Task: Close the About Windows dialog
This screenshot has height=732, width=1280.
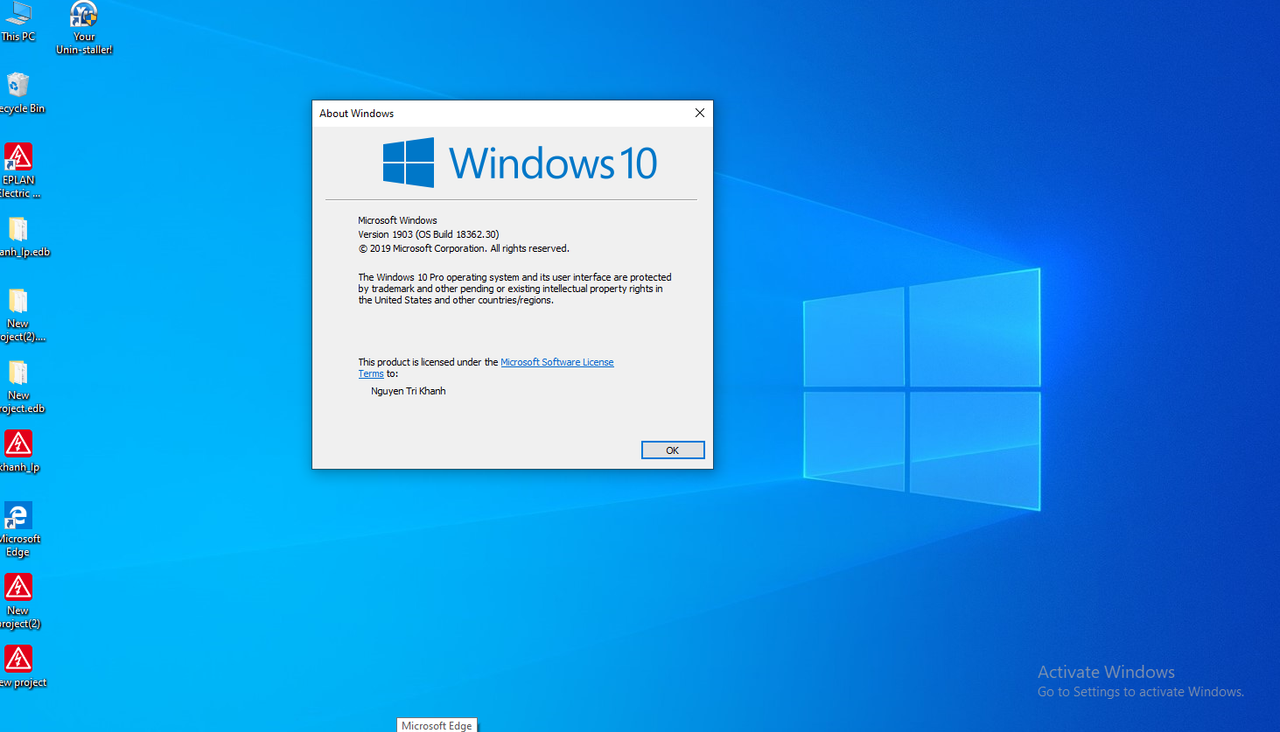Action: click(x=700, y=113)
